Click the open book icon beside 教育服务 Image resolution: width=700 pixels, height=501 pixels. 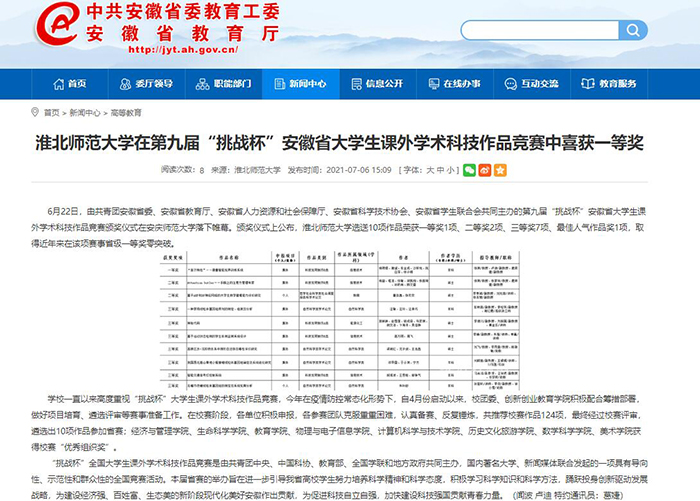click(x=588, y=84)
